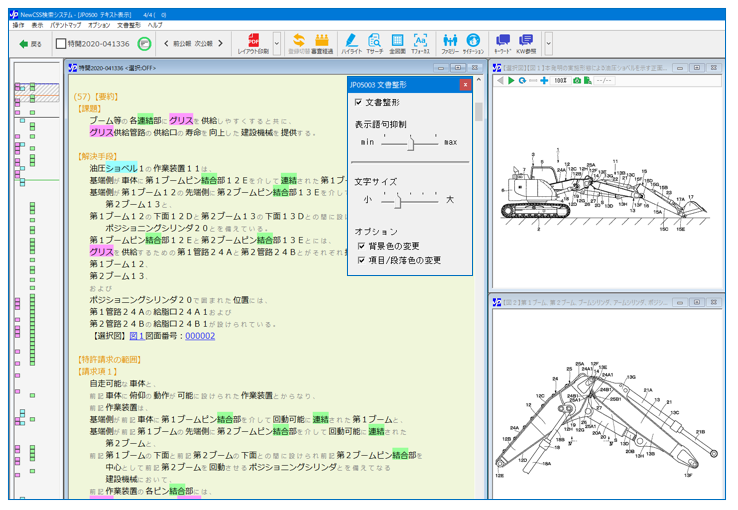The image size is (738, 510).
Task: Select the ハイライト highlight tool
Action: click(x=351, y=44)
